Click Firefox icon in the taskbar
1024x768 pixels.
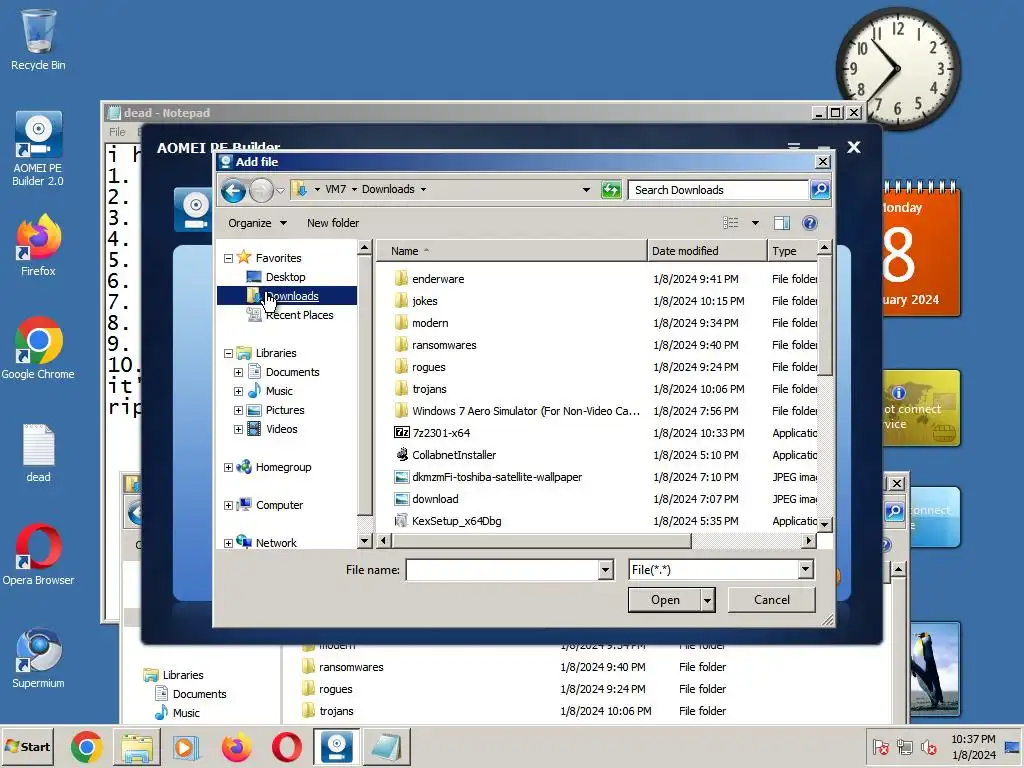pyautogui.click(x=236, y=747)
